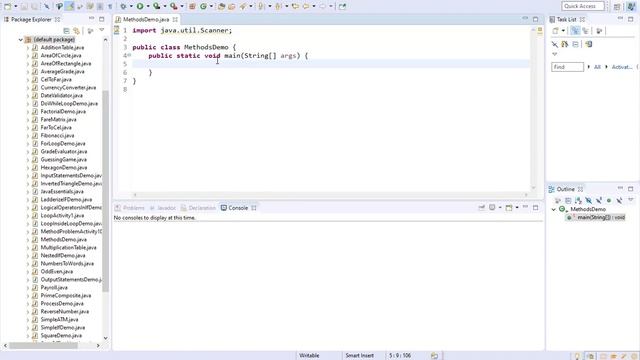Screen dimensions: 640x360
Task: Click the New file toolbar icon
Action: click(7, 6)
